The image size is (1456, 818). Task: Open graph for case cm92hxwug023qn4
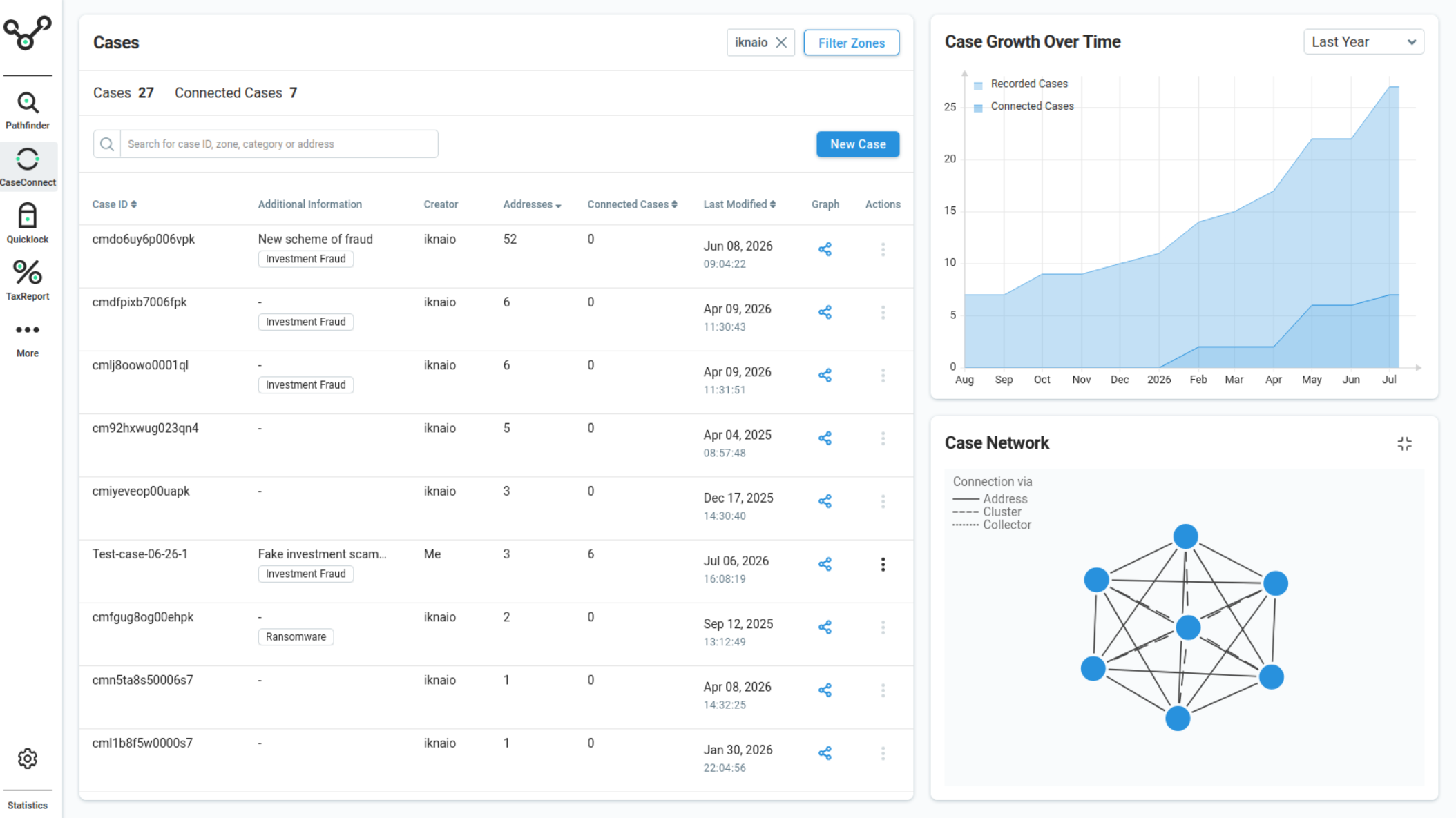(825, 438)
